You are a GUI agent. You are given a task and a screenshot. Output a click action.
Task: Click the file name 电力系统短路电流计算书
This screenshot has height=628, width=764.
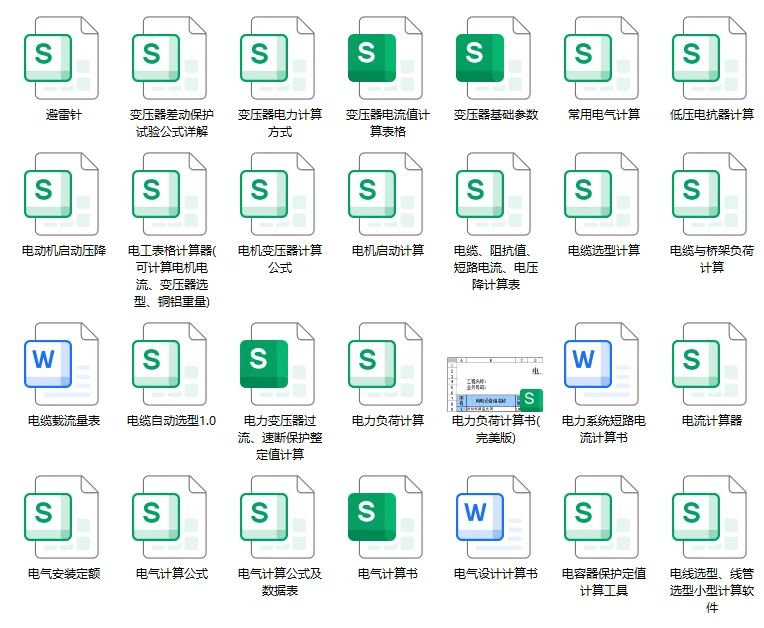(x=604, y=429)
